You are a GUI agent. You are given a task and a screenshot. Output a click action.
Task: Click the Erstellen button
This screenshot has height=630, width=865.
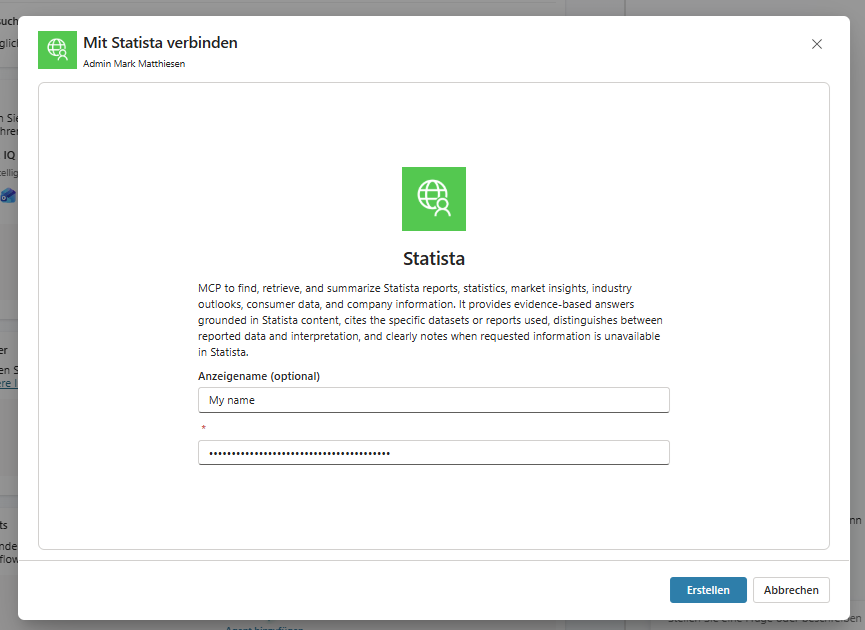pos(708,590)
